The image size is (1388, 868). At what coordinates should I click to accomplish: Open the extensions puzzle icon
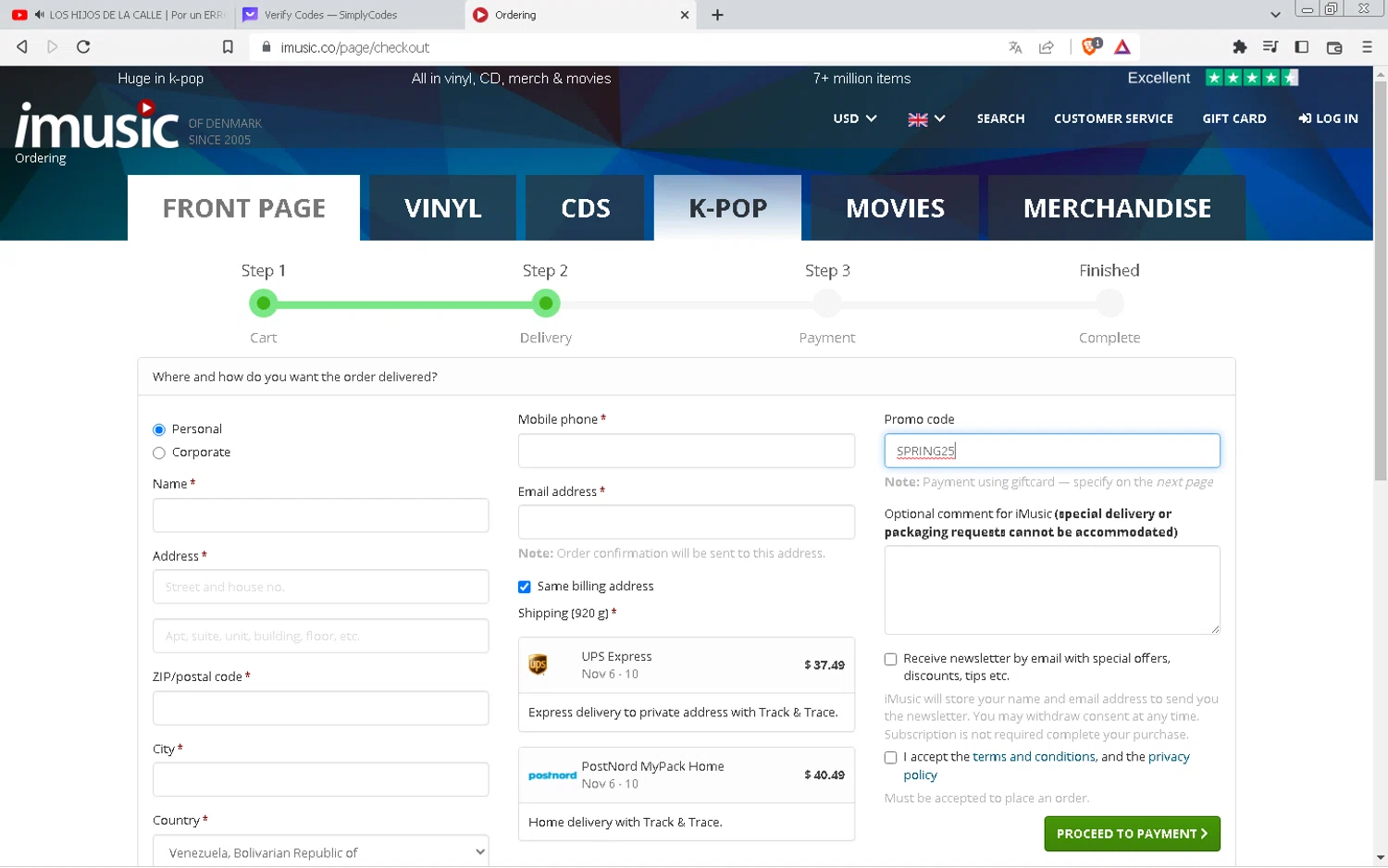1240,47
